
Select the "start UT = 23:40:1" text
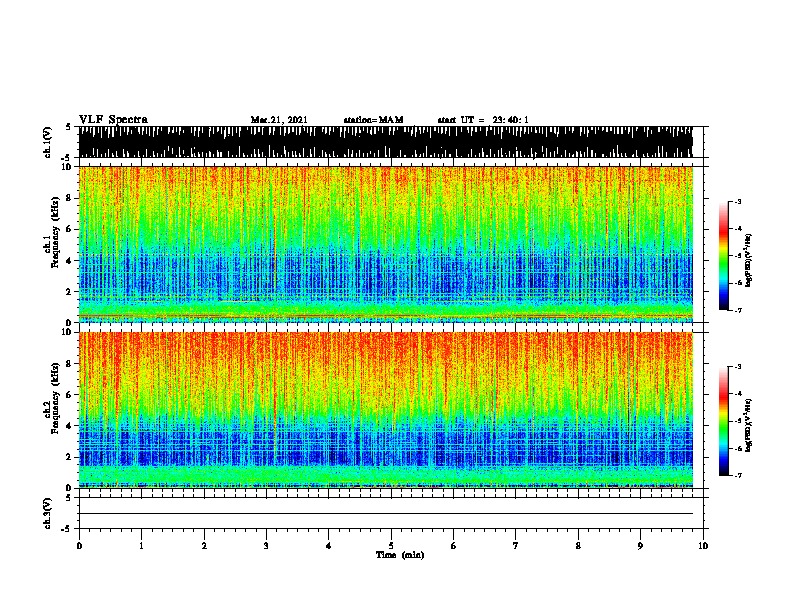click(483, 120)
